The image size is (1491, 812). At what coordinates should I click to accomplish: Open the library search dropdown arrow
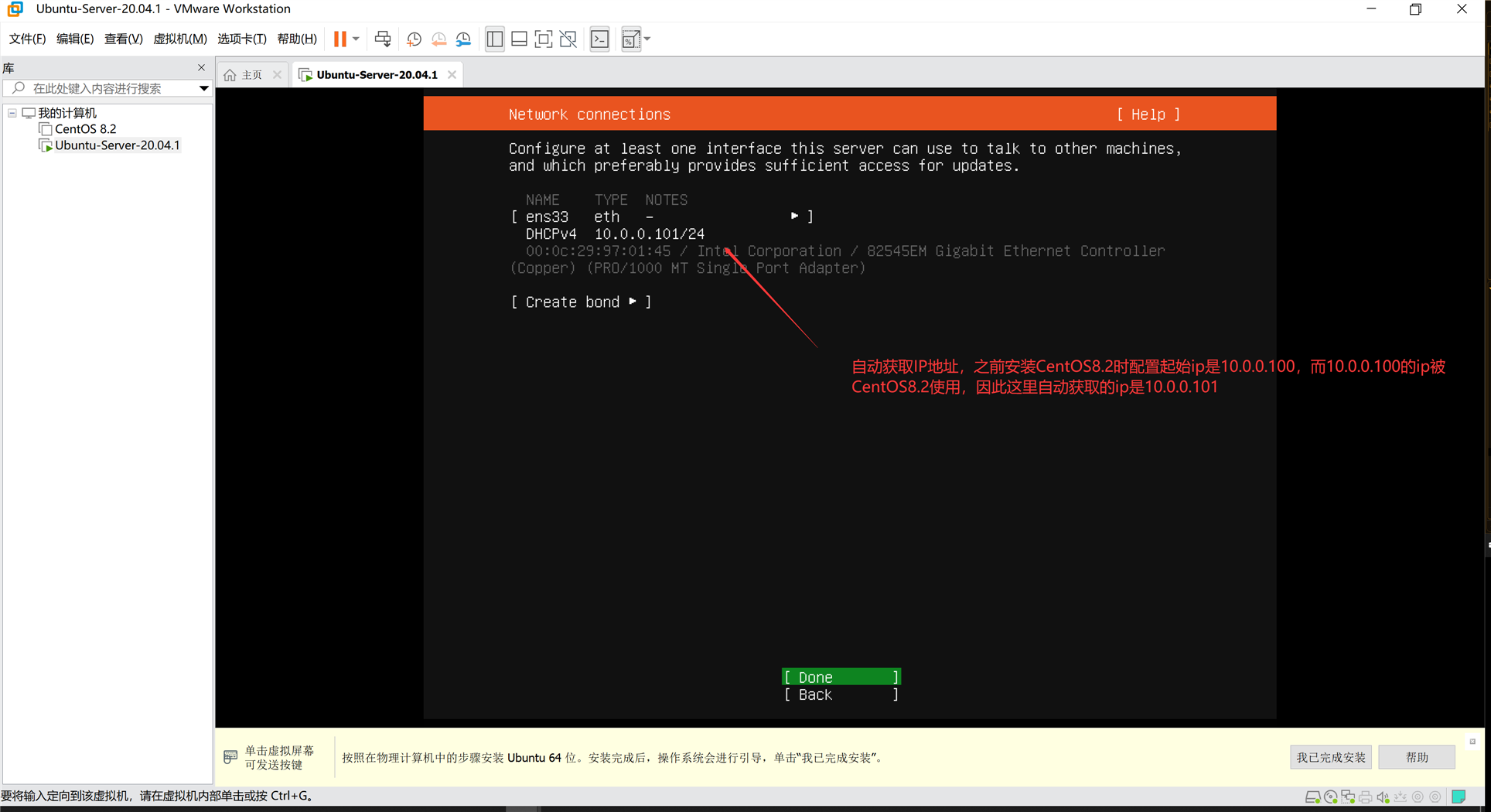click(204, 88)
